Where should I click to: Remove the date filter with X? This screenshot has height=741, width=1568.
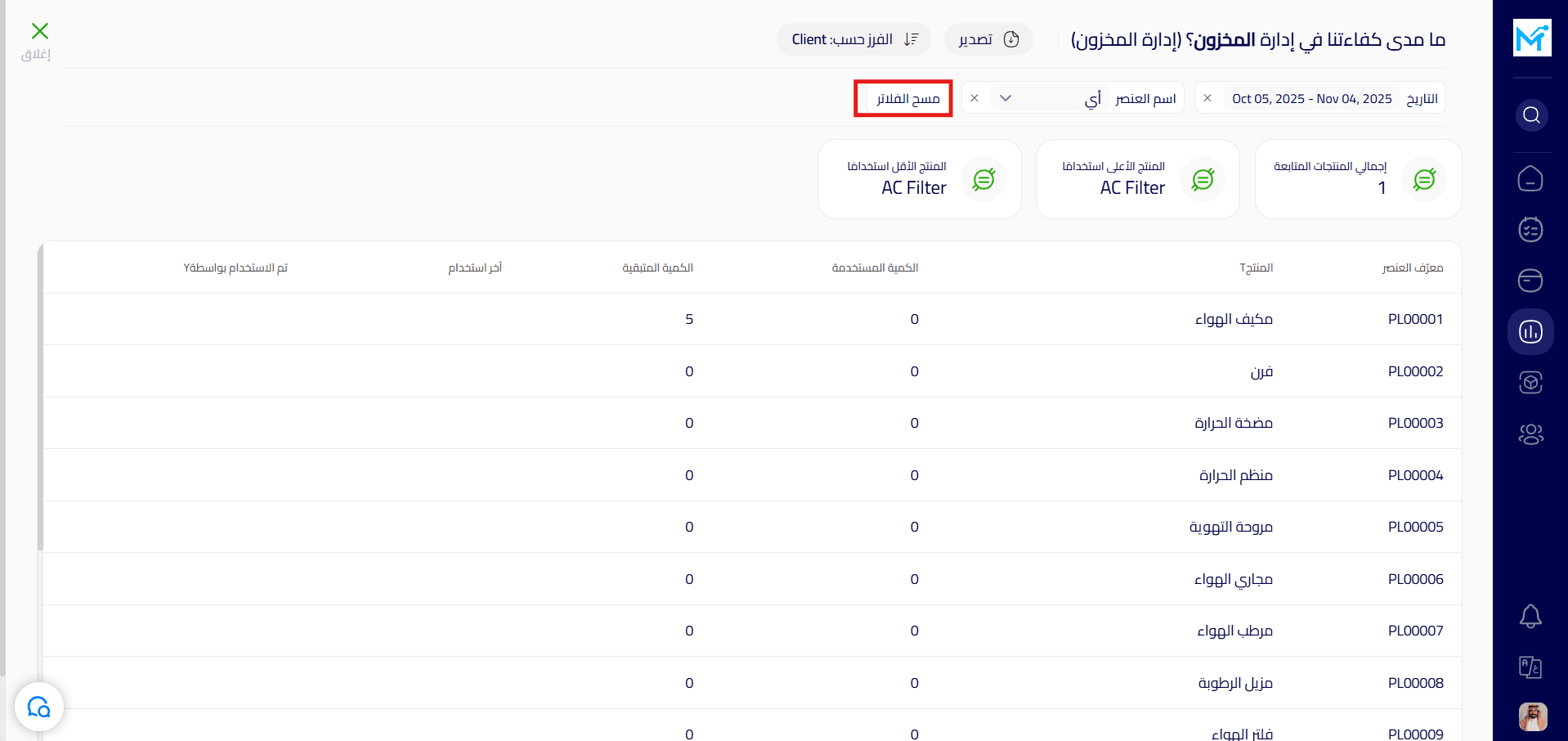(1207, 98)
